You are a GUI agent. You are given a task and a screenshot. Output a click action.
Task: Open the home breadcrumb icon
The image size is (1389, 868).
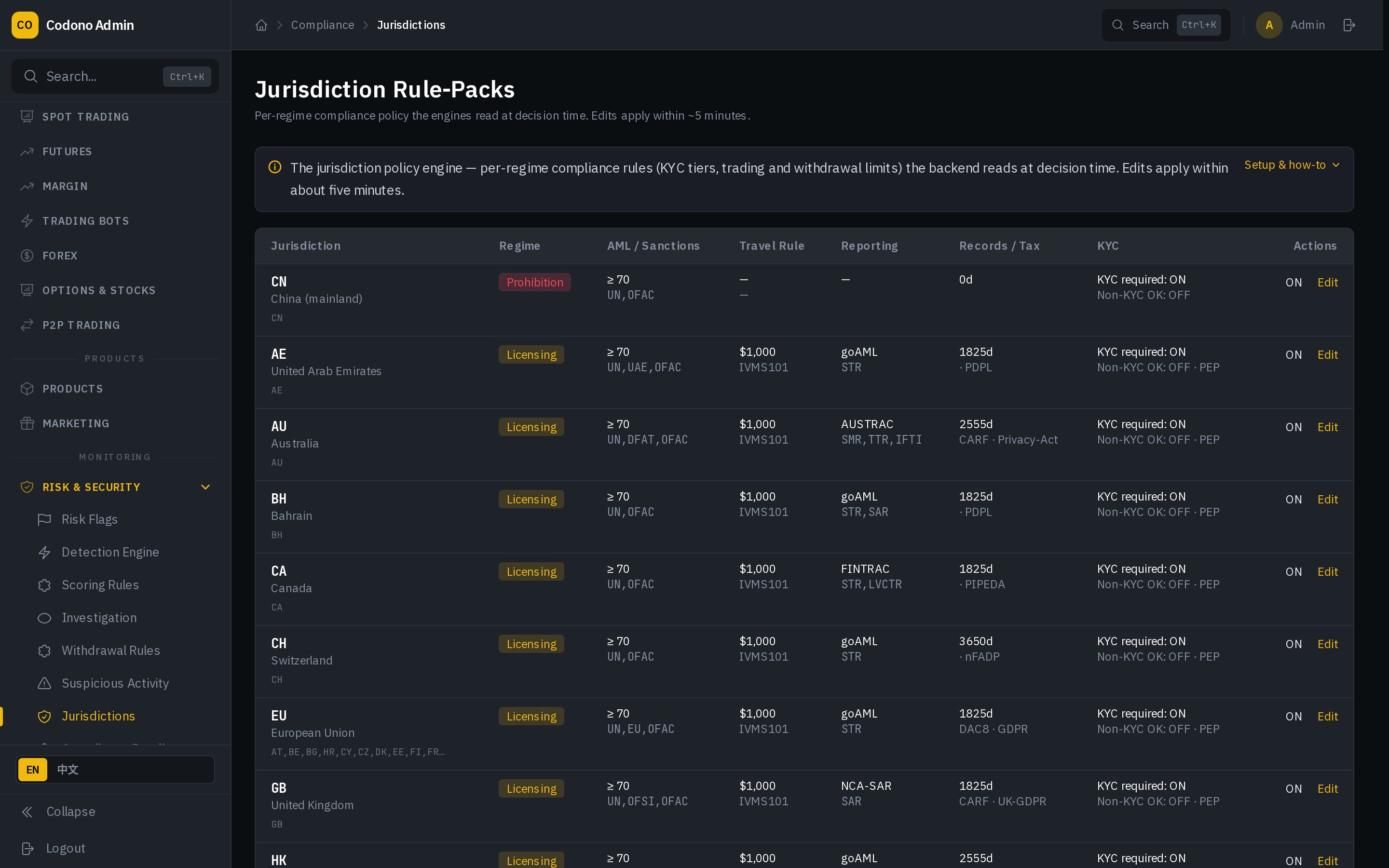[x=261, y=25]
